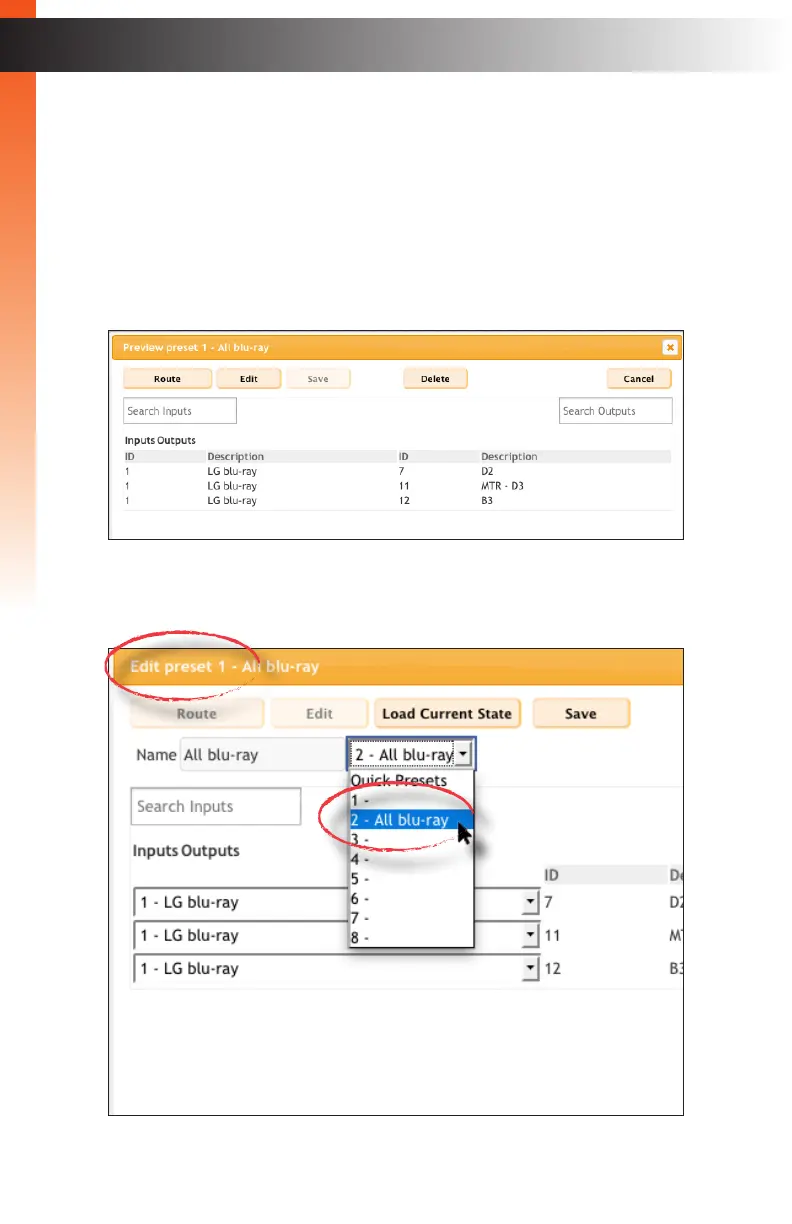Click output ID 7 in preview table
Image resolution: width=792 pixels, height=1224 pixels.
(402, 469)
